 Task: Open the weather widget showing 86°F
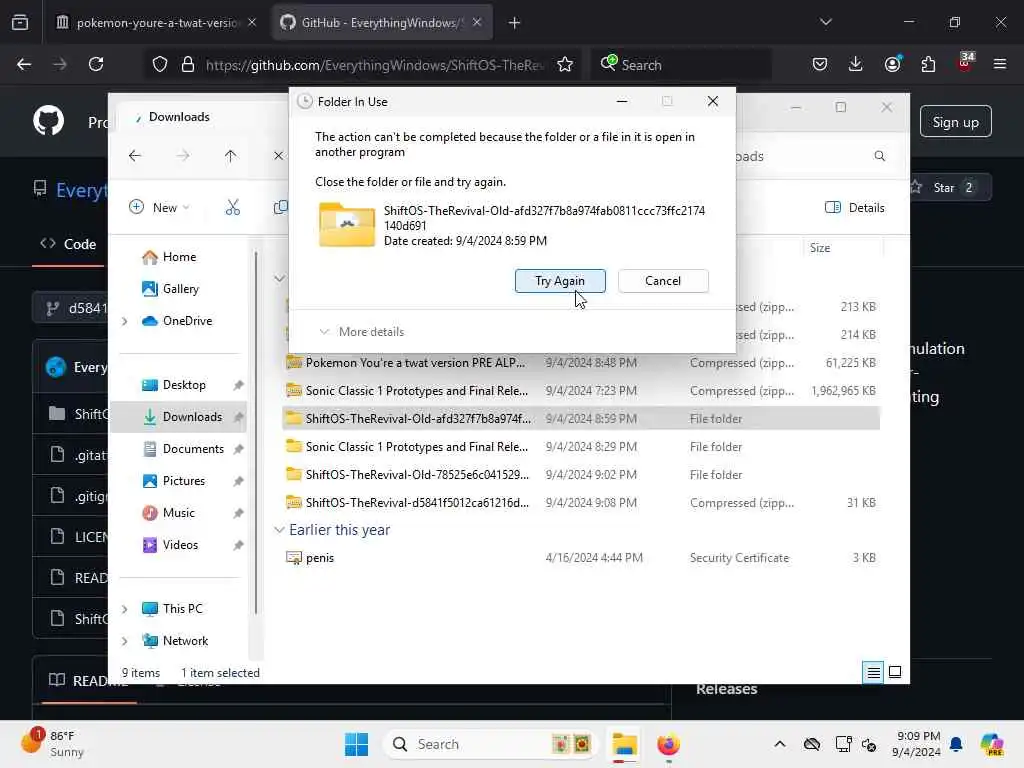pos(54,744)
